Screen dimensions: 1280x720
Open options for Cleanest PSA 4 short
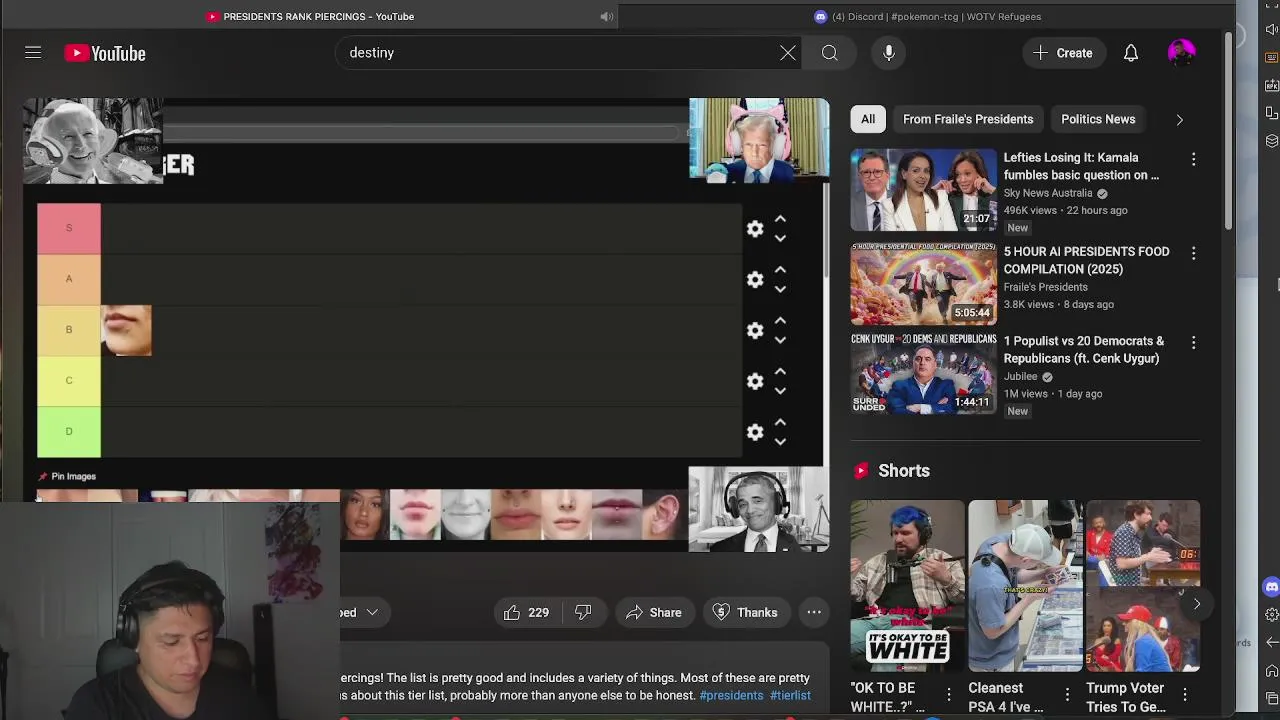[x=1067, y=694]
